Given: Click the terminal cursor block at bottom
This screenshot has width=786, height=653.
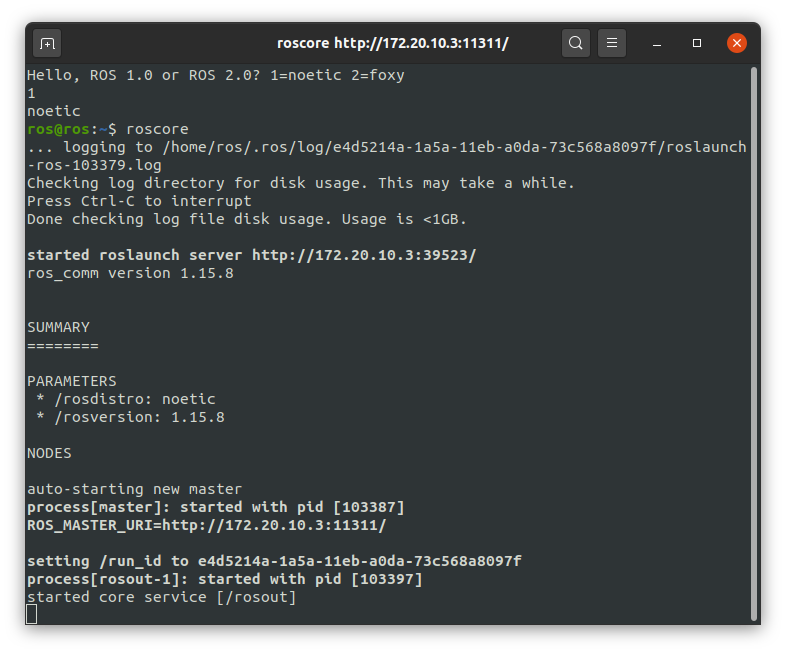Looking at the screenshot, I should (32, 614).
